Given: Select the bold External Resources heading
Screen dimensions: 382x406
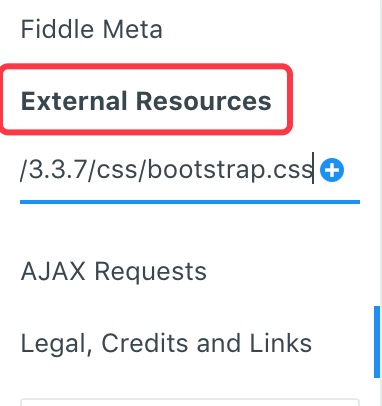Looking at the screenshot, I should [146, 101].
